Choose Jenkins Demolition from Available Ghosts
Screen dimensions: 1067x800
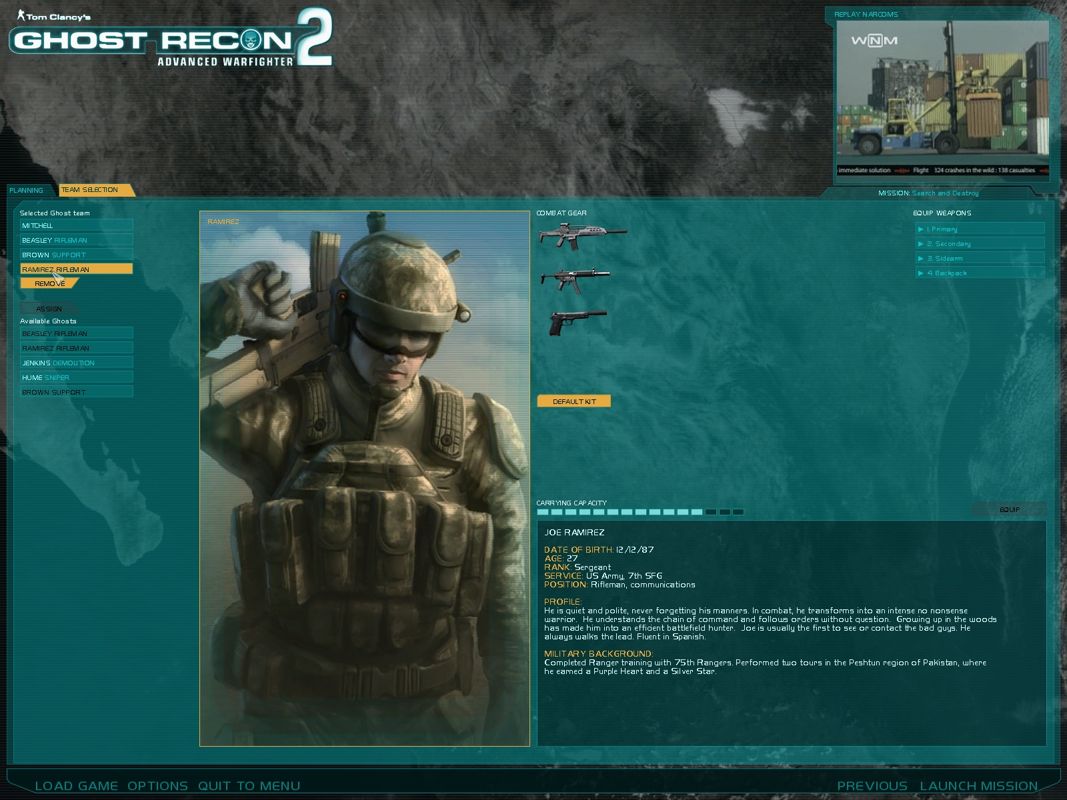[76, 363]
